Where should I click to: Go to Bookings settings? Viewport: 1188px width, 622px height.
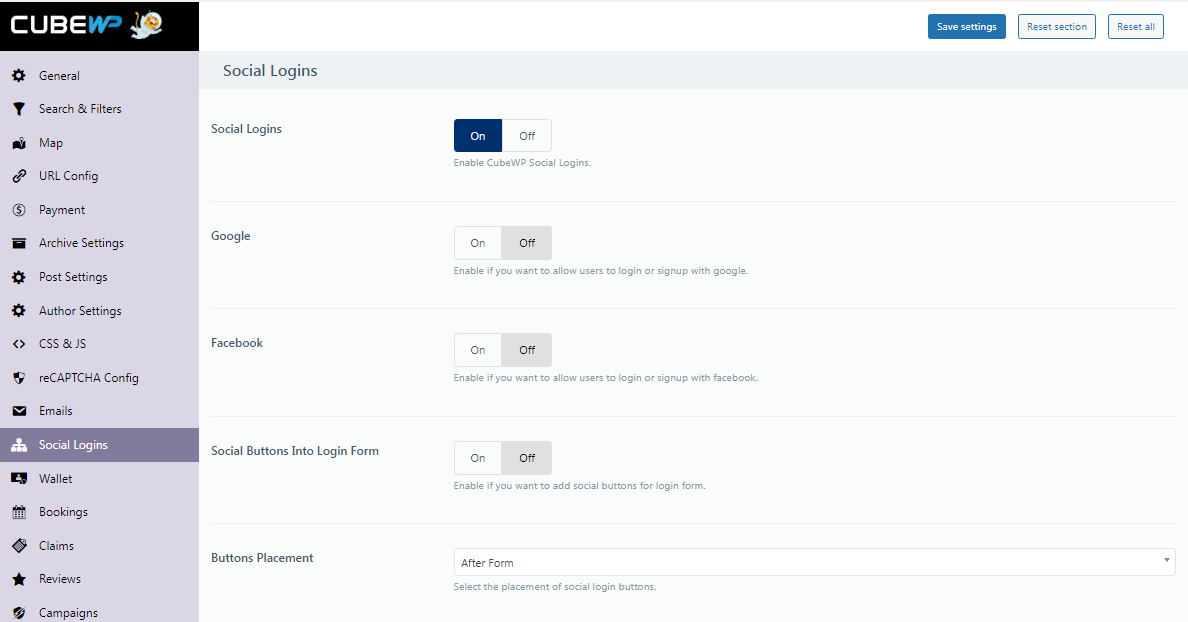click(99, 512)
